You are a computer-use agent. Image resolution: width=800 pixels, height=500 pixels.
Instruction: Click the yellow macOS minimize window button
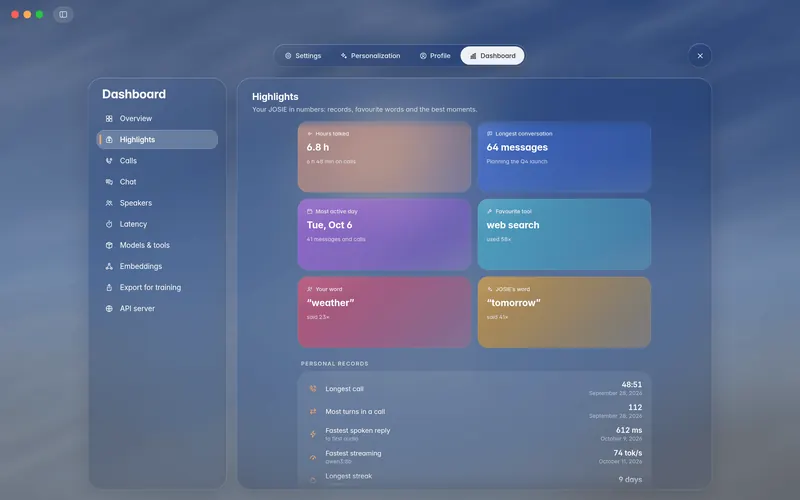27,14
